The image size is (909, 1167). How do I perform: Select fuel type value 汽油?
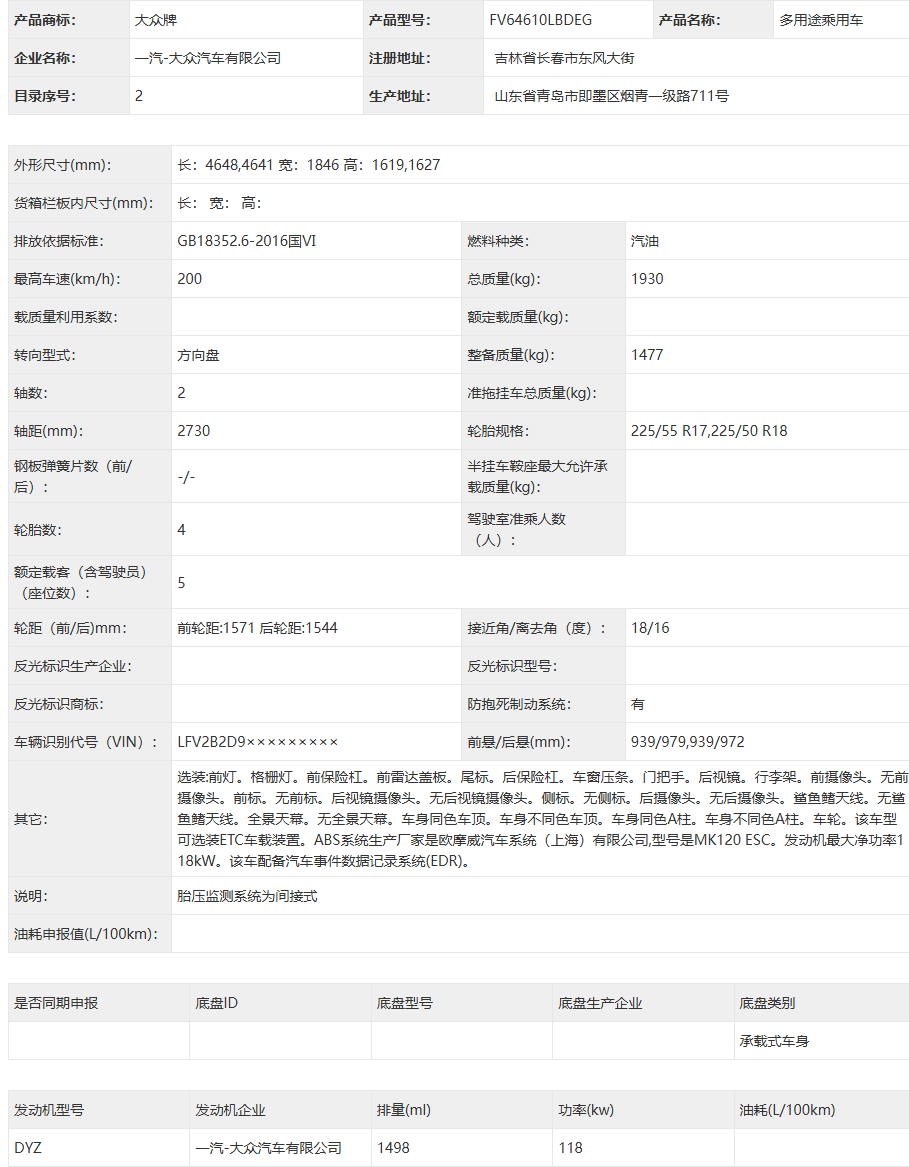click(x=645, y=241)
